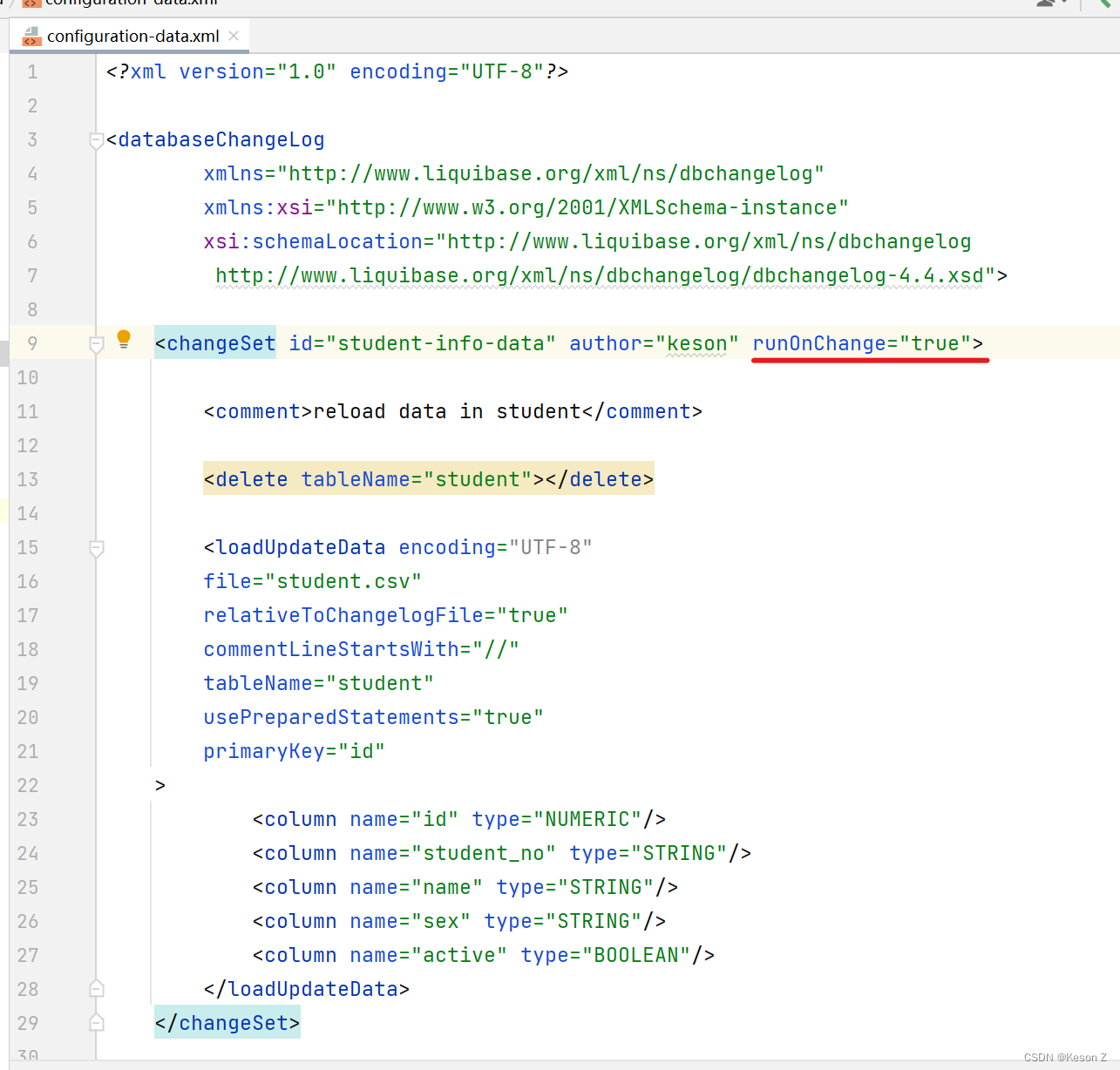Click the delete tableName="student" line
Screen dimensions: 1120x1070
(429, 479)
